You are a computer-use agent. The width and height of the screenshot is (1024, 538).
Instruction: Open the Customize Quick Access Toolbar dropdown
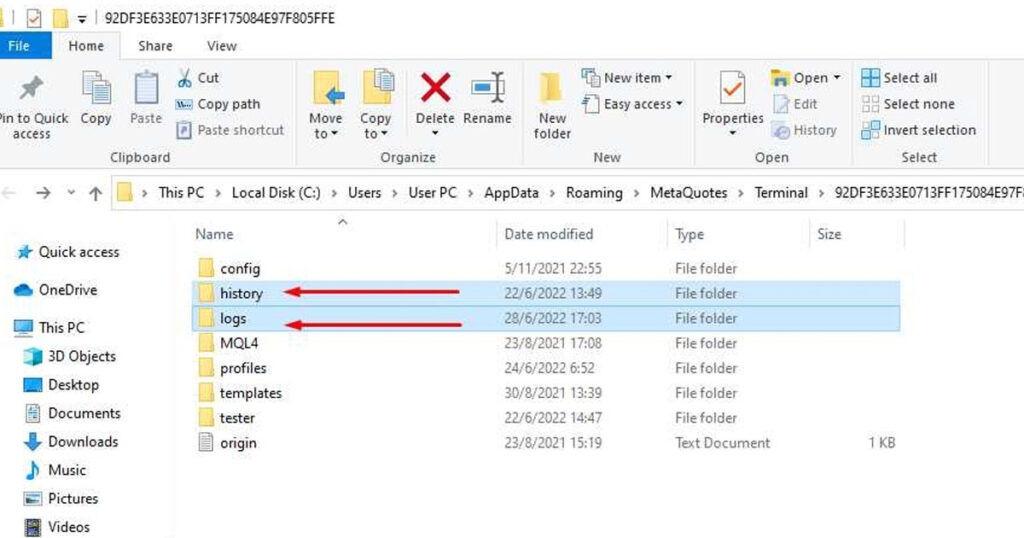point(82,19)
